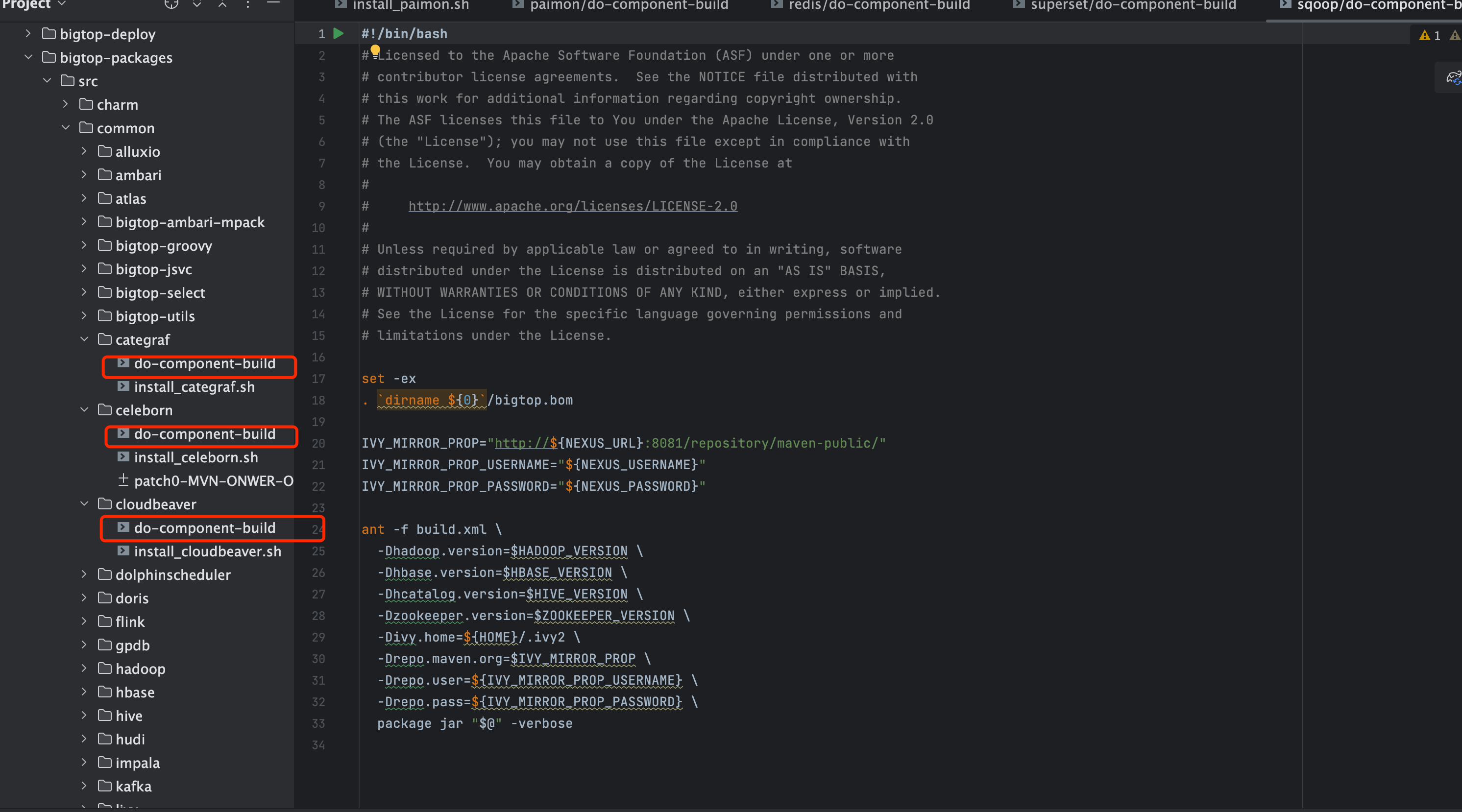The image size is (1462, 812).
Task: Select the hive folder
Action: click(x=129, y=716)
